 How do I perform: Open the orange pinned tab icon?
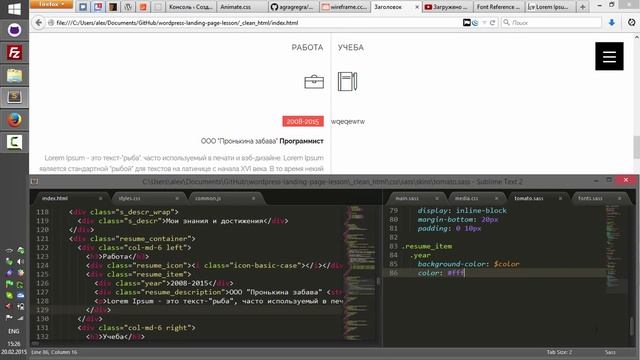tap(143, 7)
